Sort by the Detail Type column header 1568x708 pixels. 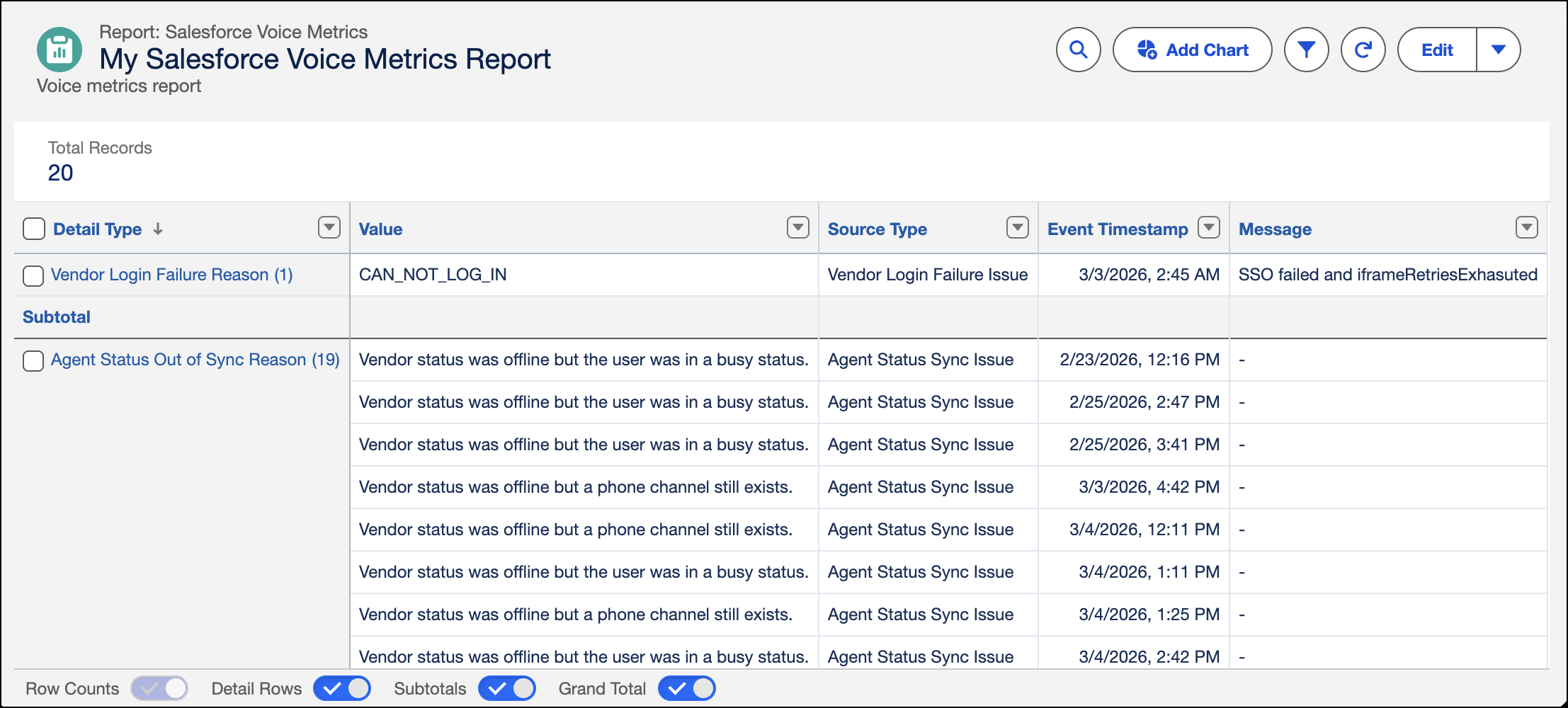[98, 229]
